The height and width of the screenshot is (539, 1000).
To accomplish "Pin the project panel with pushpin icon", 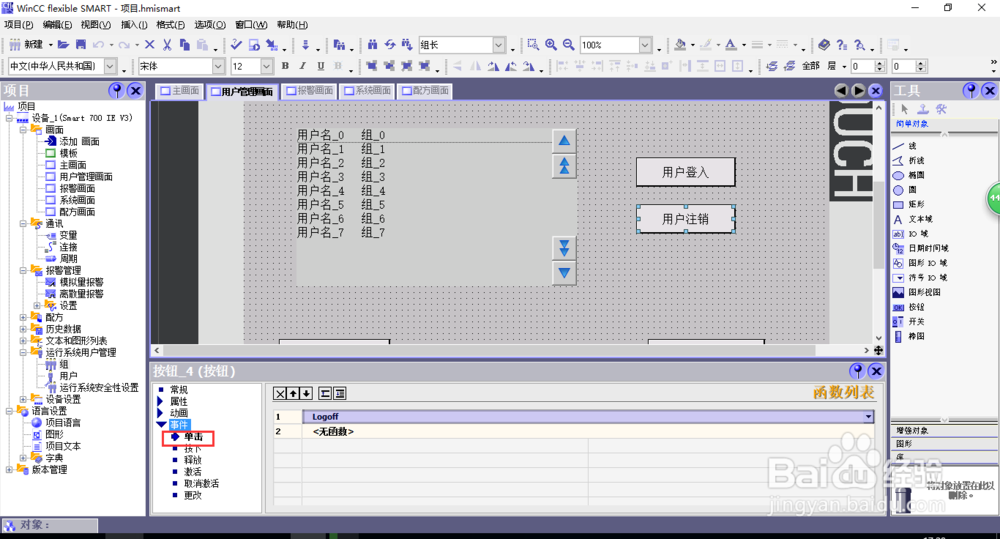I will tap(116, 91).
